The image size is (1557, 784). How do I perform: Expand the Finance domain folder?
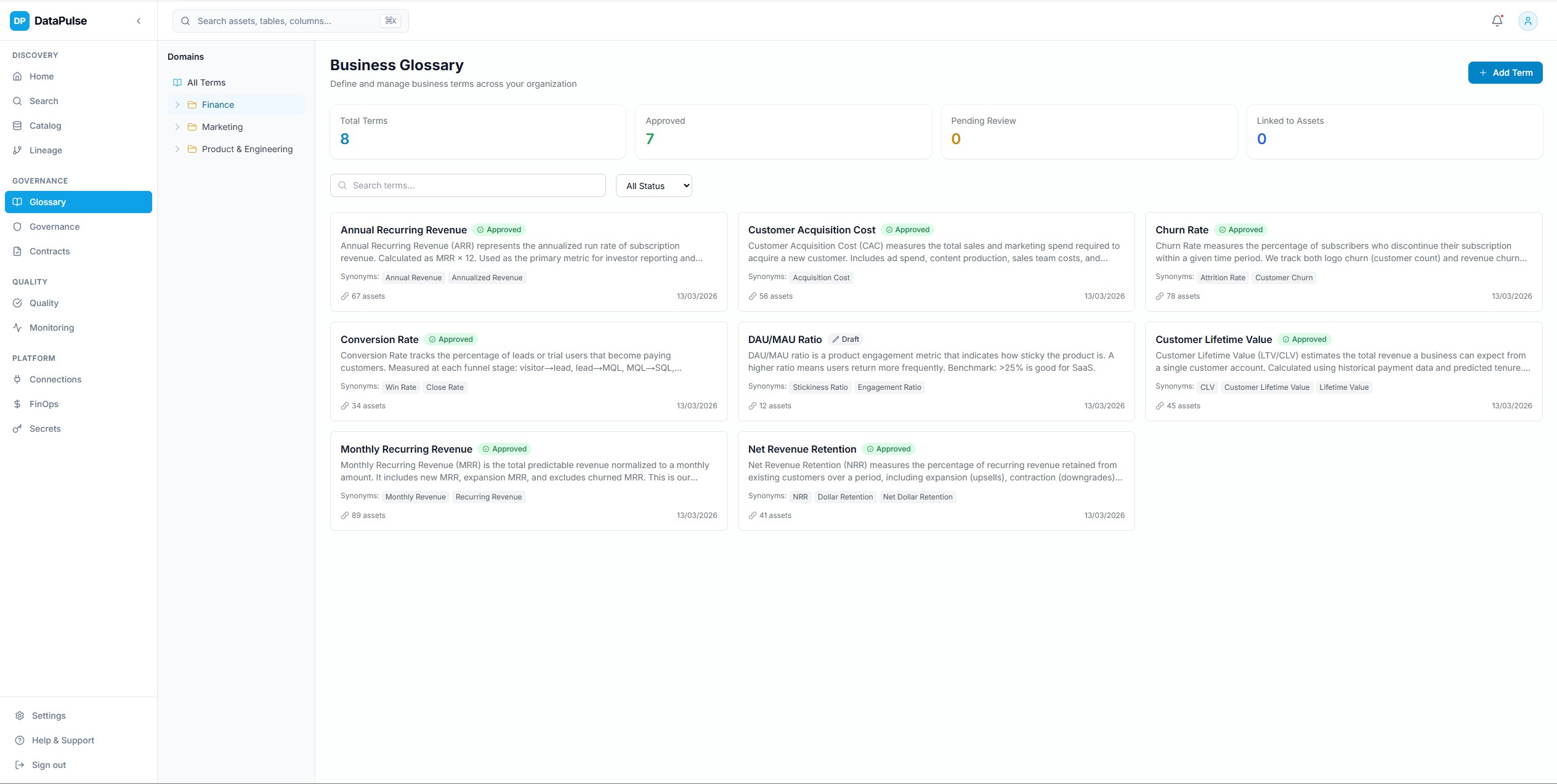coord(177,105)
